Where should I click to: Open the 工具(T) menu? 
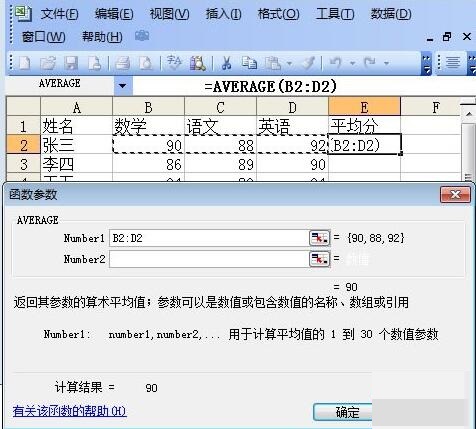tap(335, 14)
